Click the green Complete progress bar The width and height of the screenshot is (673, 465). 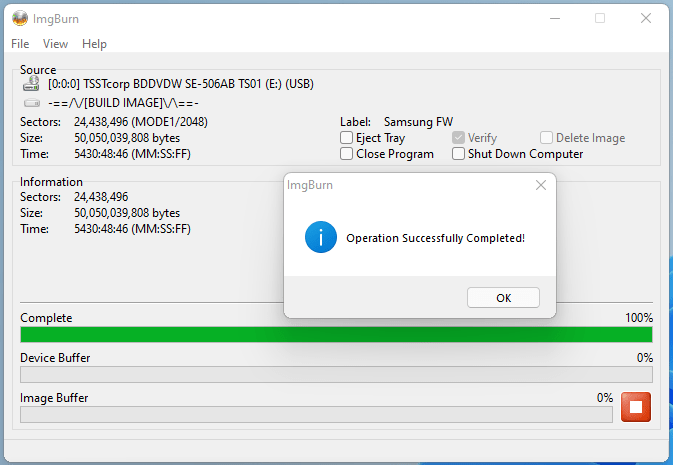coord(336,334)
